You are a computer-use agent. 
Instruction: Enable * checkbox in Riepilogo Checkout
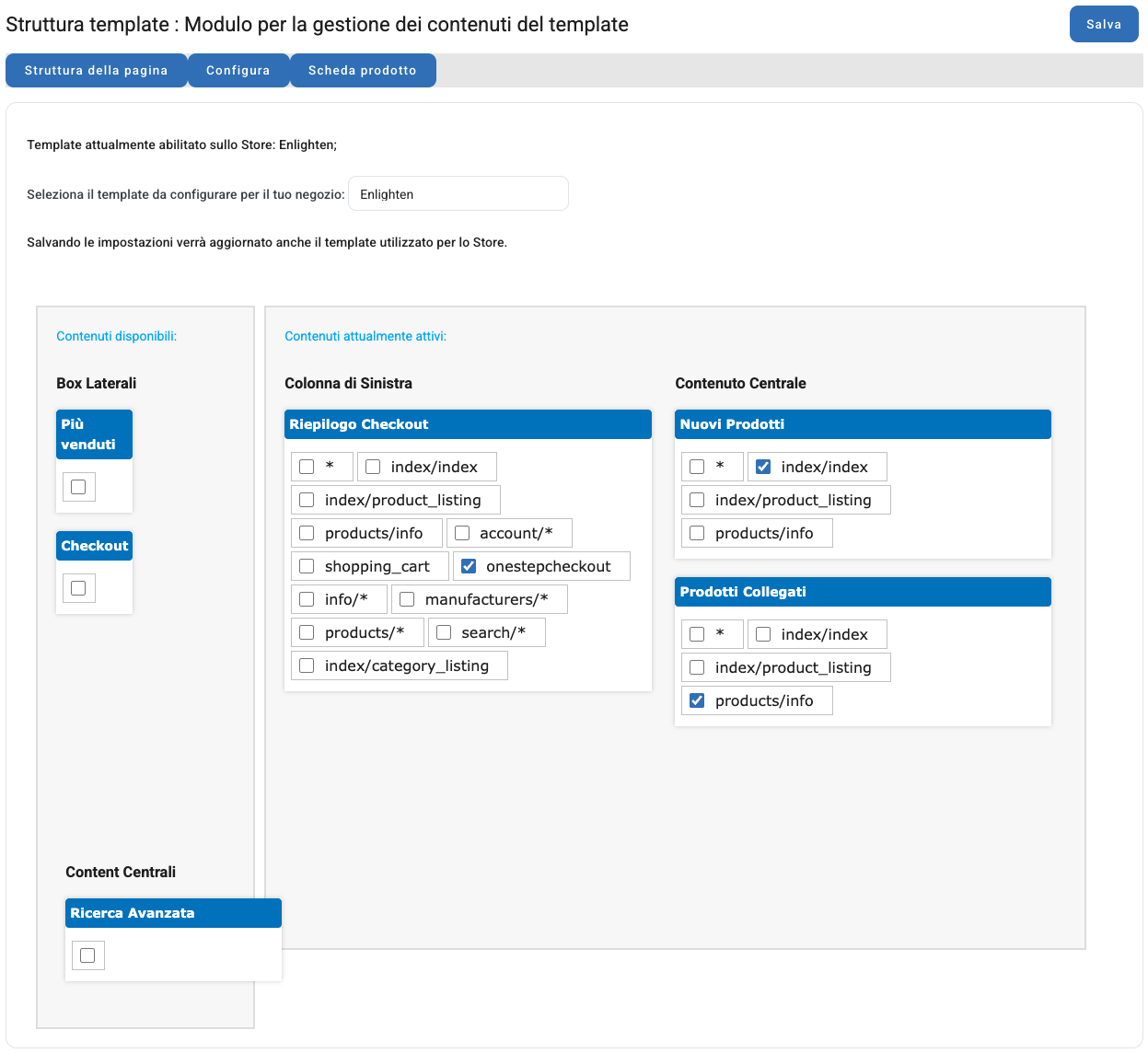pyautogui.click(x=307, y=467)
